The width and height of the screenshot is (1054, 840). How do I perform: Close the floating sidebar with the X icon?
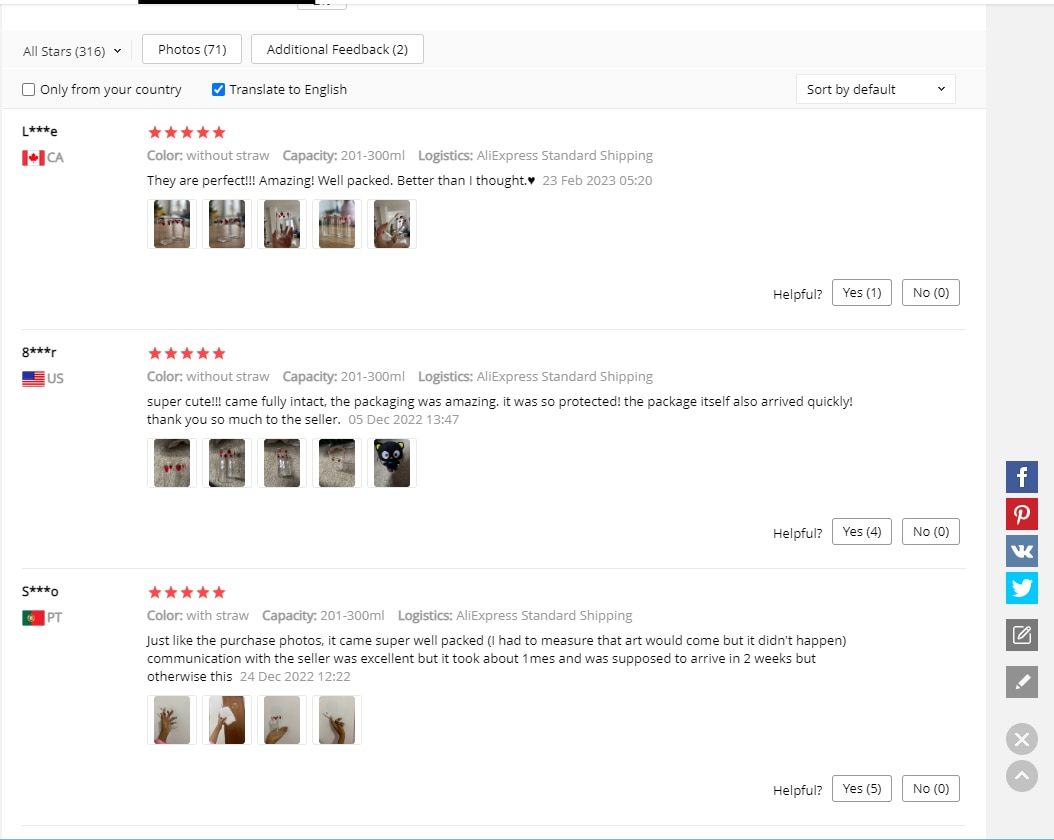[1022, 740]
